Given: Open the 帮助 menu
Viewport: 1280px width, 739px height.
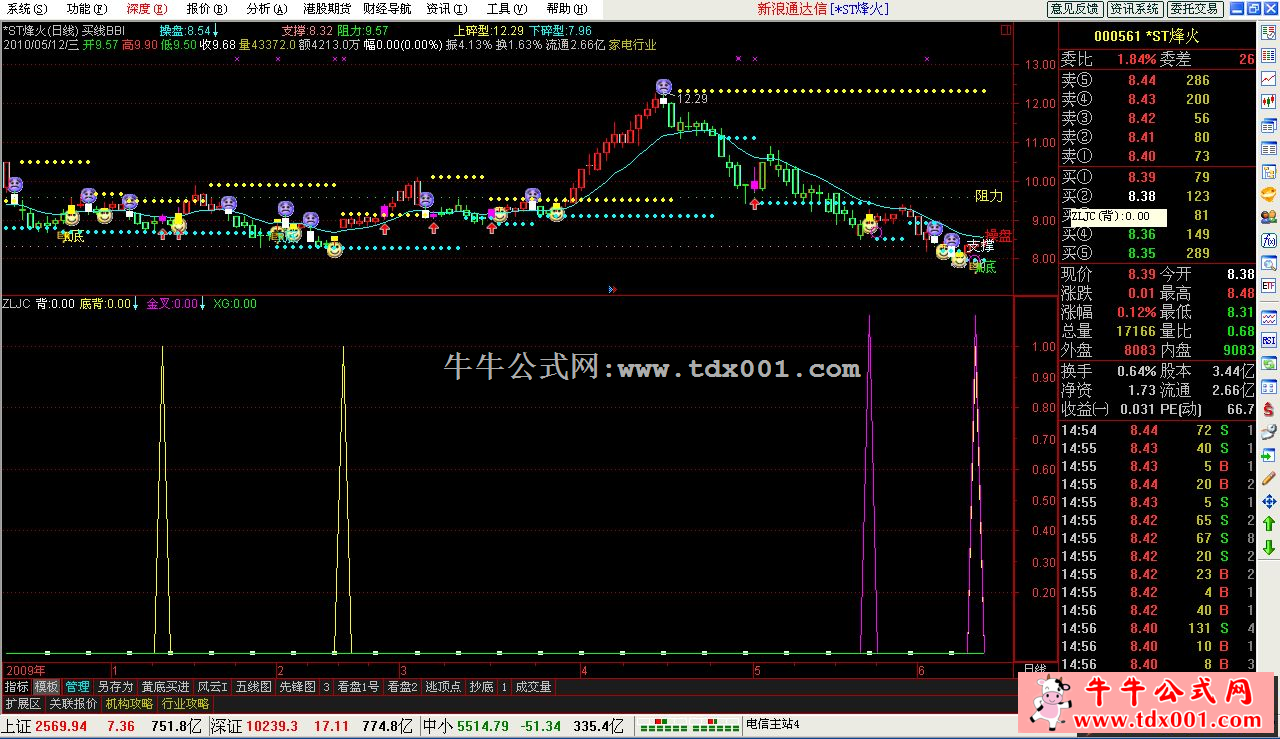Looking at the screenshot, I should pyautogui.click(x=565, y=8).
